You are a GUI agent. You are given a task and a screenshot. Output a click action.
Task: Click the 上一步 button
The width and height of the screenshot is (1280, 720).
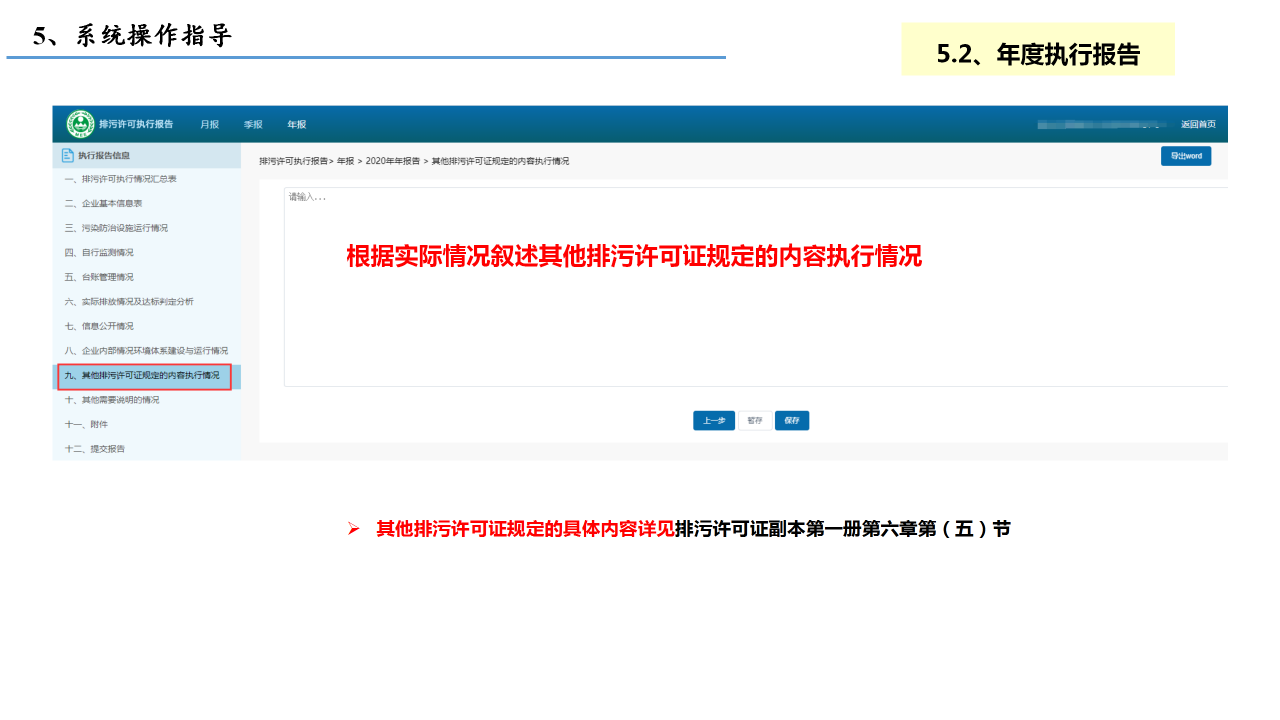point(714,421)
